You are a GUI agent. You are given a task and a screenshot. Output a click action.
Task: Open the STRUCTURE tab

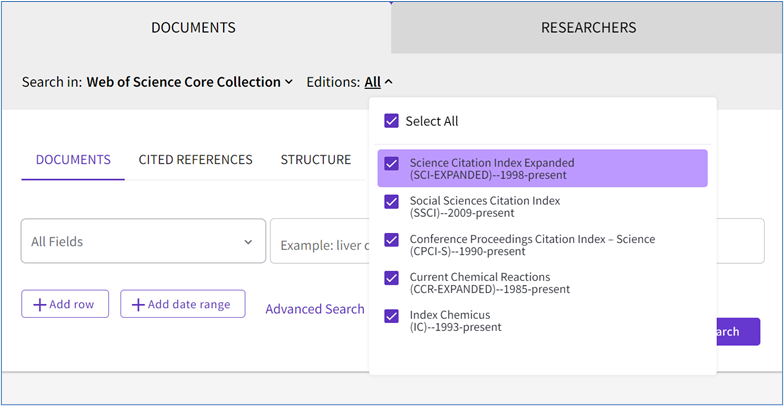316,160
